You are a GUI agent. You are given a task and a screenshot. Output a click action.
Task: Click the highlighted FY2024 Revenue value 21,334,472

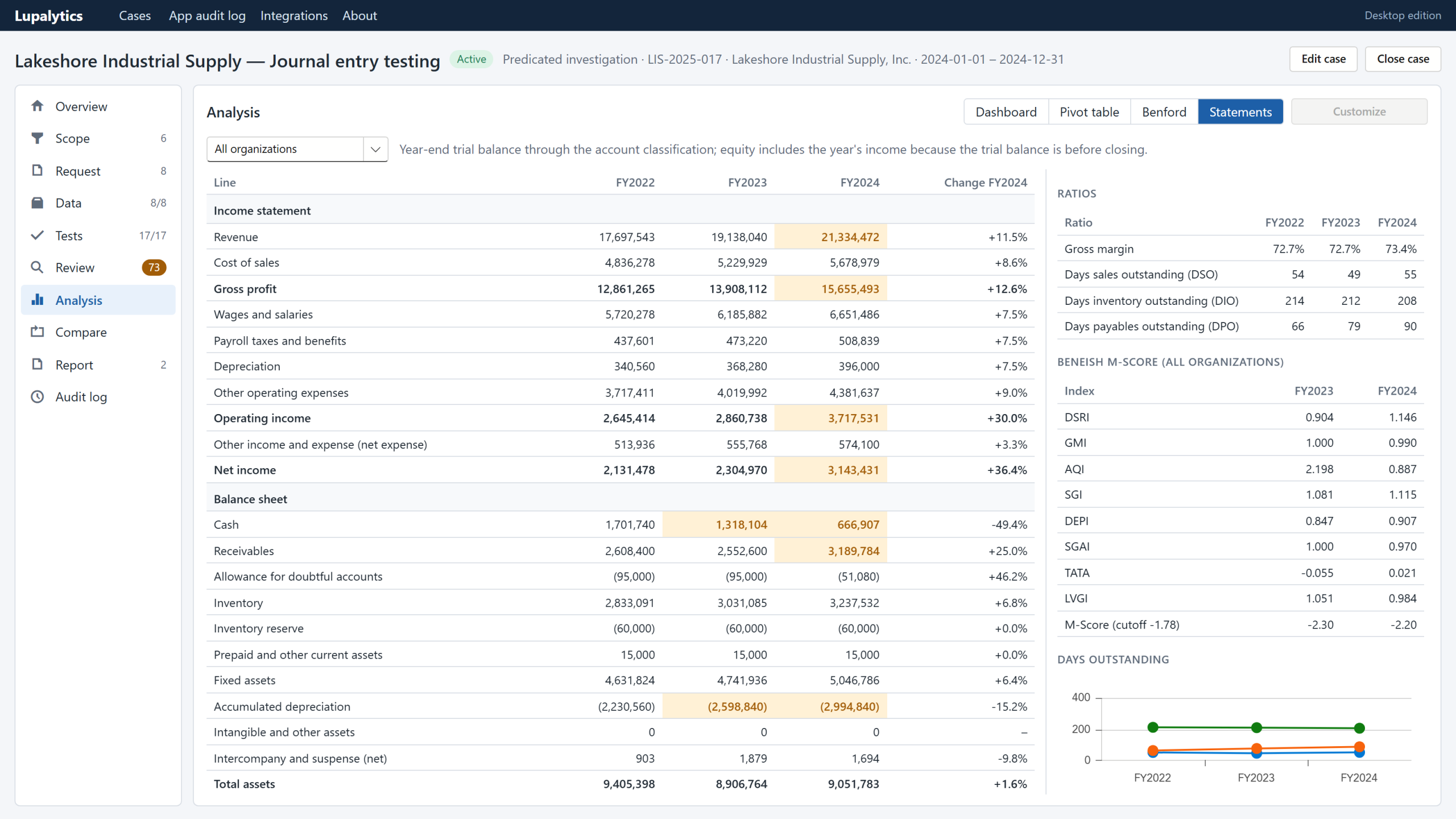coord(850,237)
